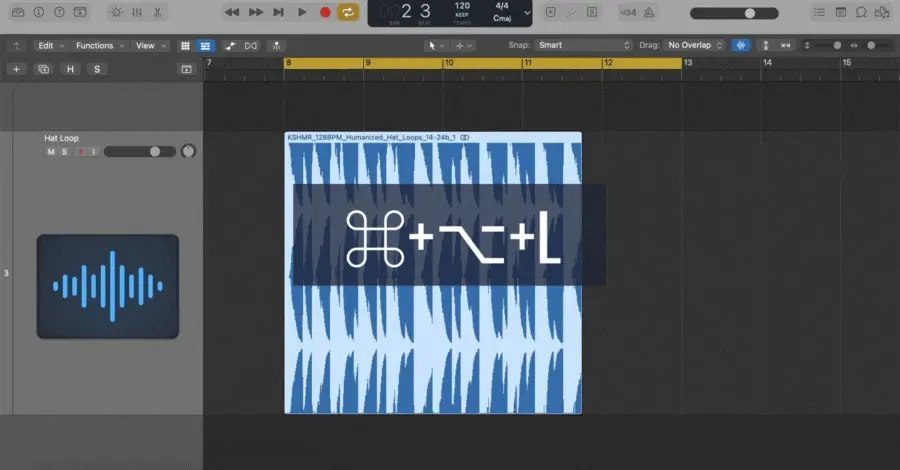Image resolution: width=900 pixels, height=470 pixels.
Task: Open the Editors scissors icon
Action: (x=157, y=12)
